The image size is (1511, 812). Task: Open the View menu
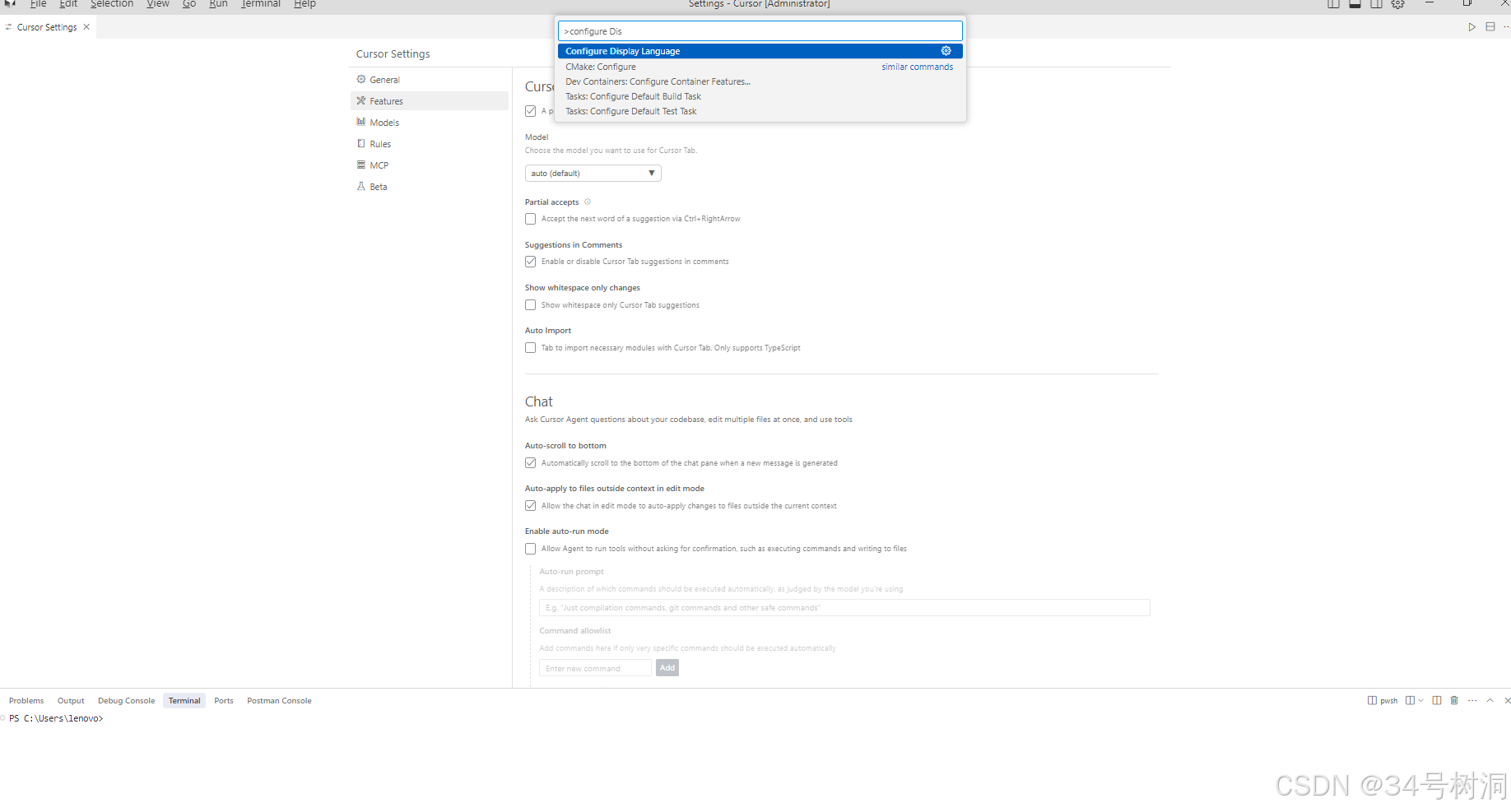point(158,4)
